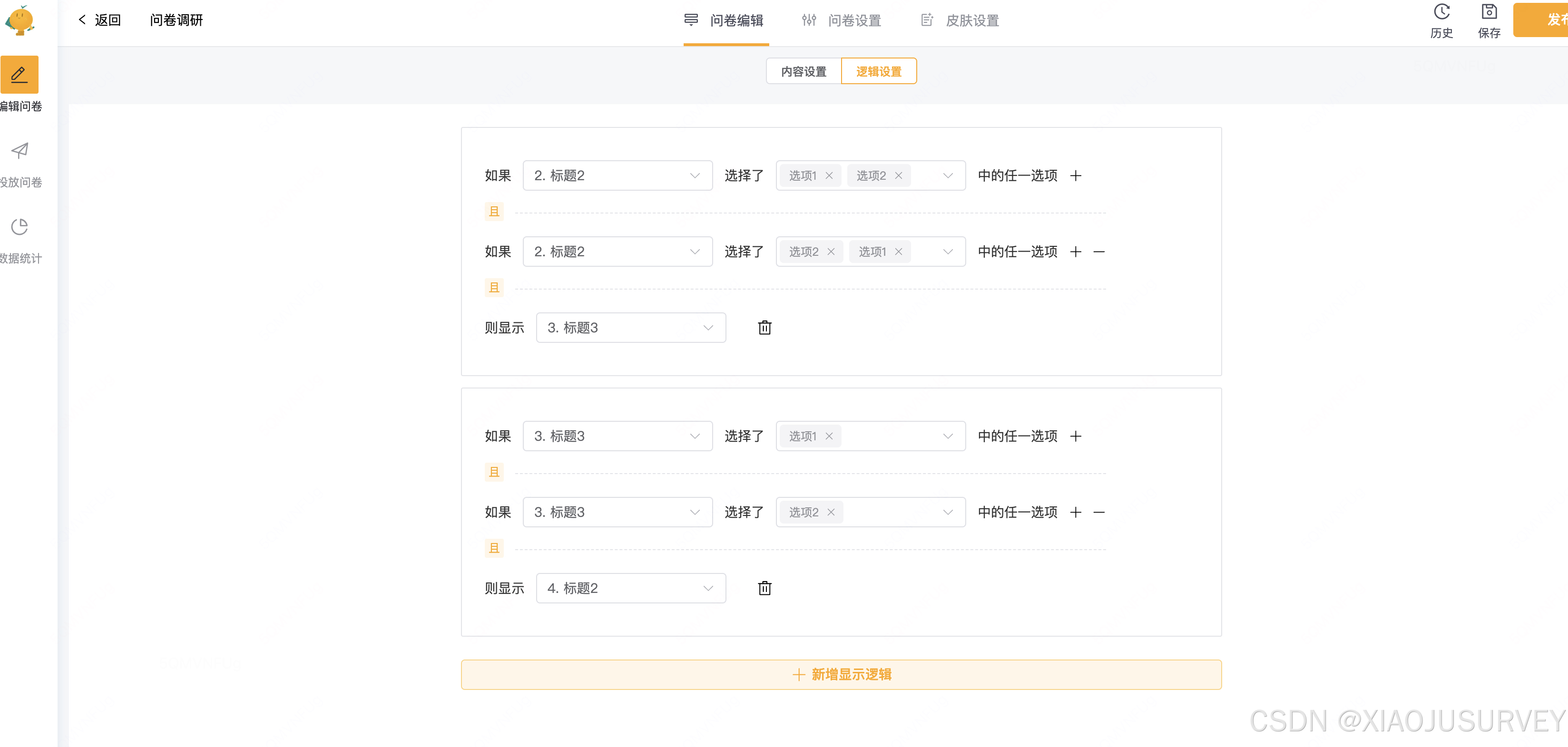1568x747 pixels.
Task: Remove 选项2 tag in second condition row
Action: click(830, 252)
